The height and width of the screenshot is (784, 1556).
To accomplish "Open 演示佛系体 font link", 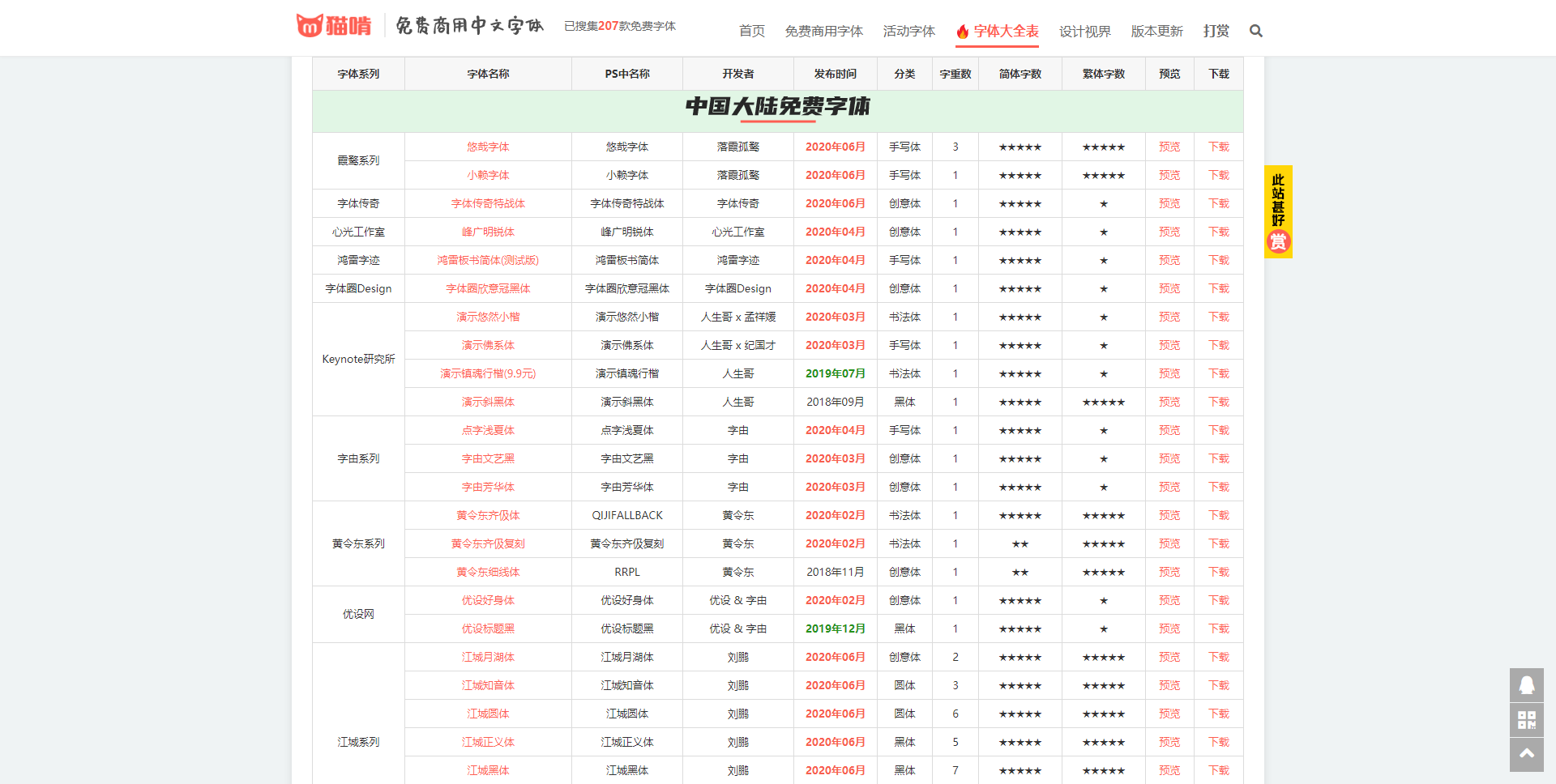I will pos(488,345).
